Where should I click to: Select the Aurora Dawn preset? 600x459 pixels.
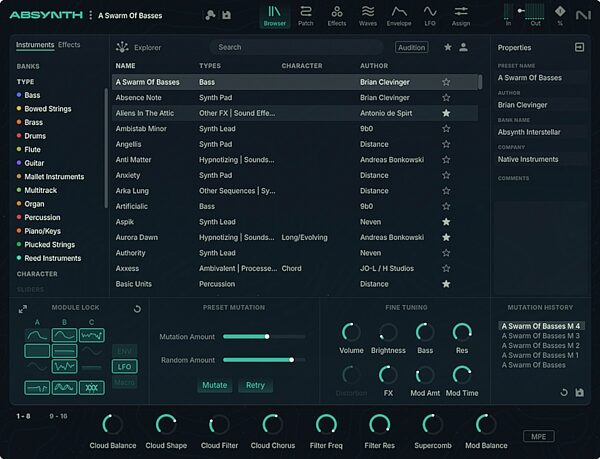point(295,237)
